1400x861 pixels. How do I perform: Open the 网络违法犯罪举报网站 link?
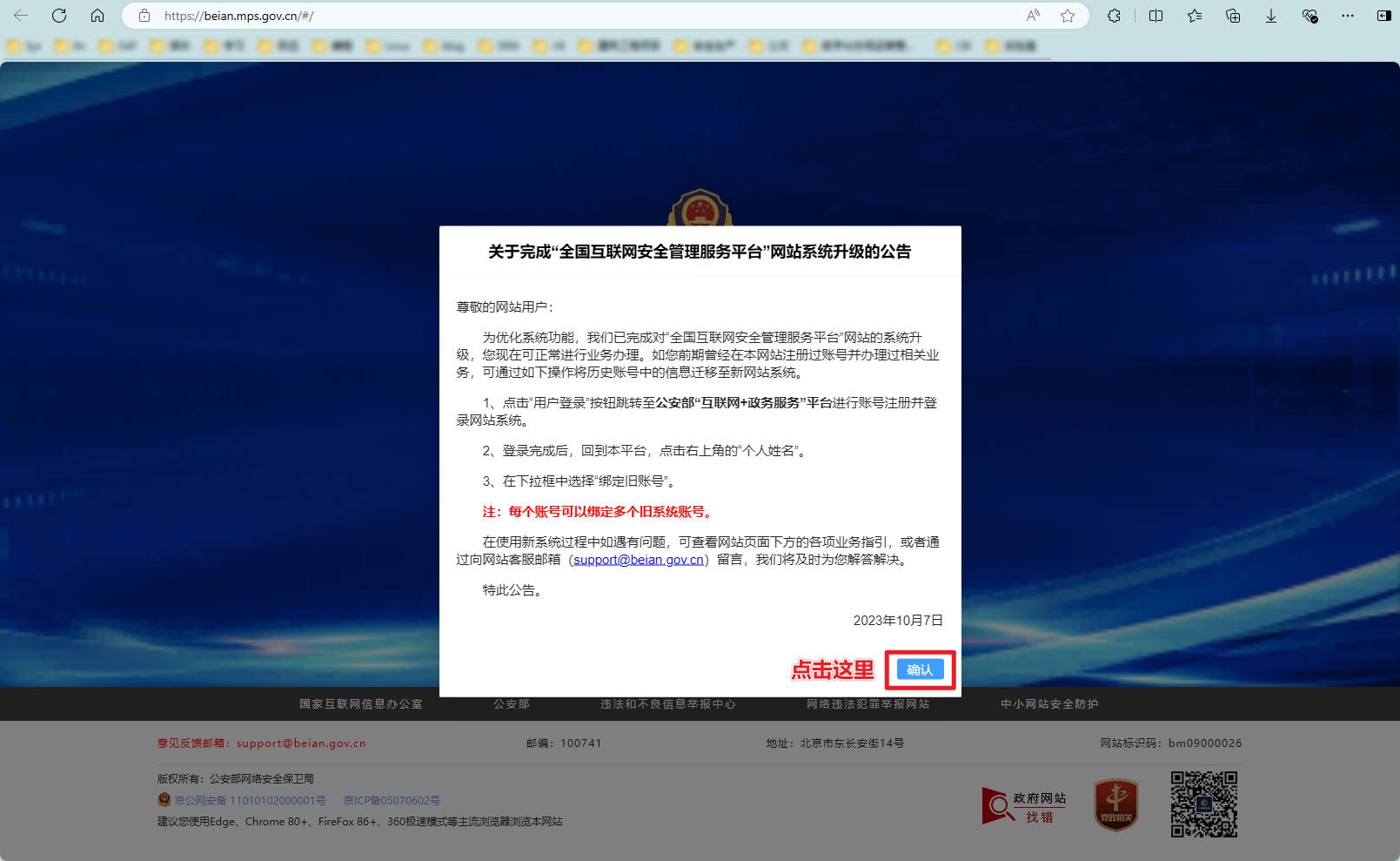coord(867,704)
